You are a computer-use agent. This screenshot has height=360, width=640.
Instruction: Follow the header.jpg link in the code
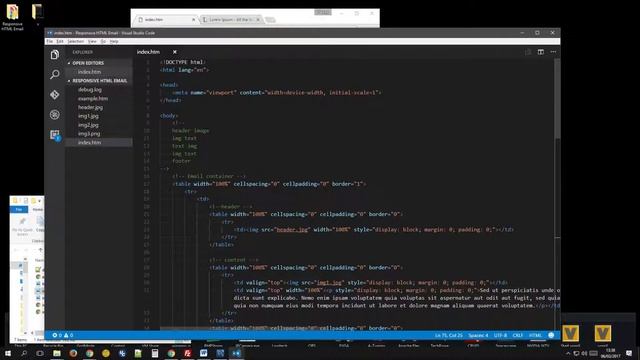pyautogui.click(x=292, y=229)
